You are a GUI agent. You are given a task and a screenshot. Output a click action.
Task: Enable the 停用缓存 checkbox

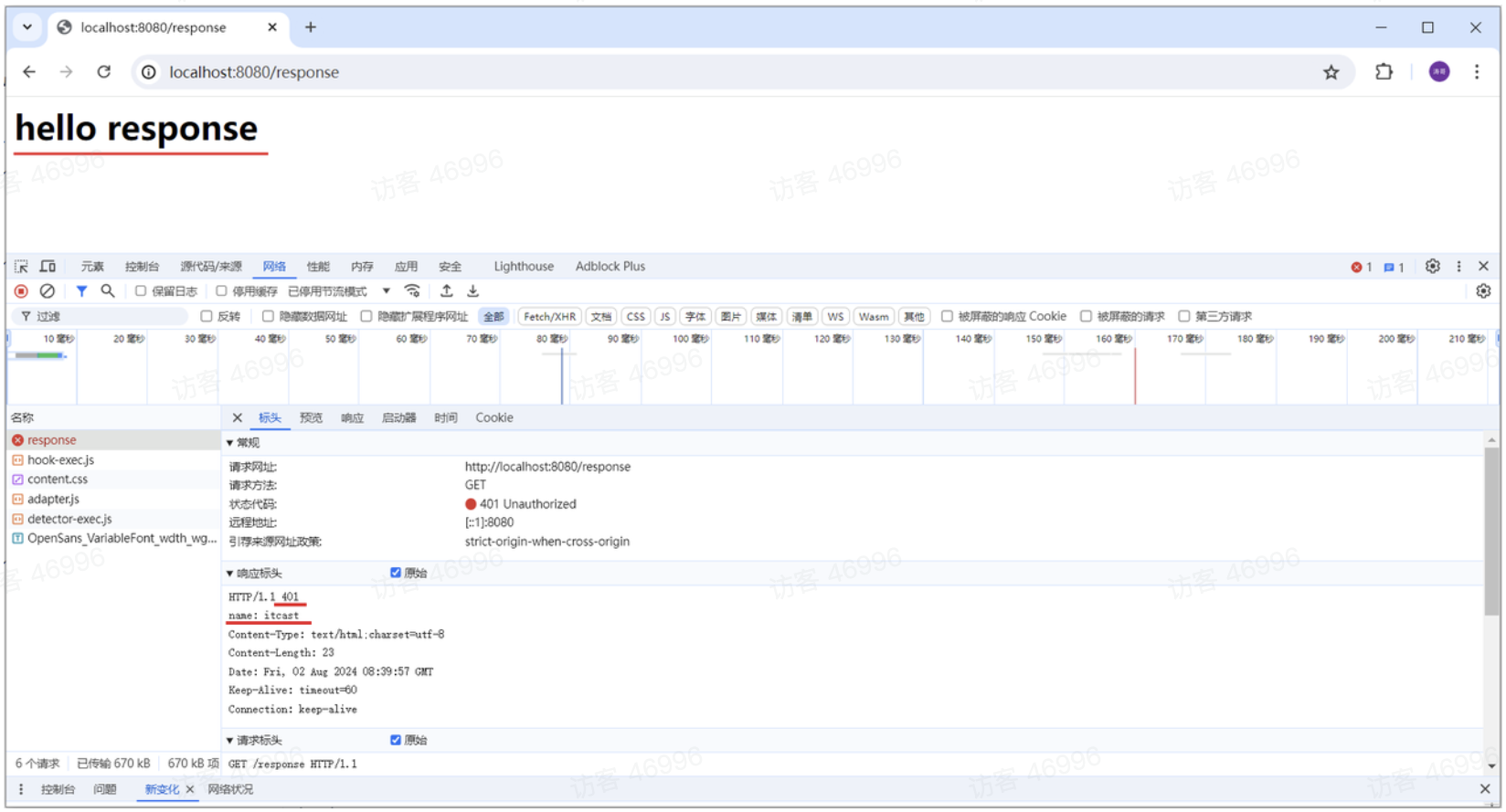coord(221,291)
